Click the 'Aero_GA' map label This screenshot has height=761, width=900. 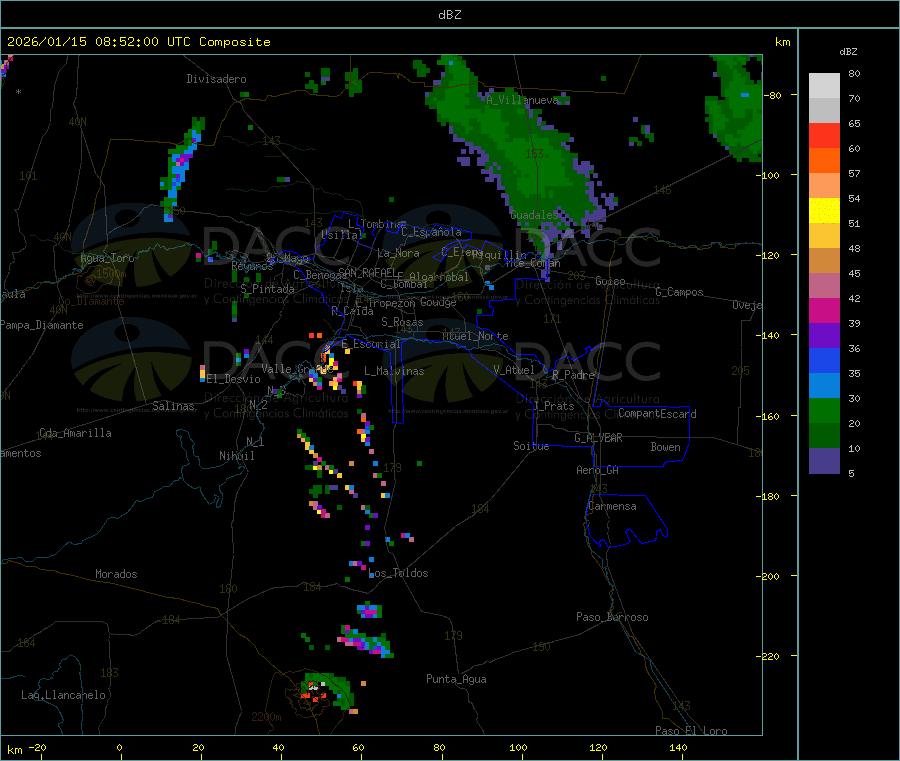(597, 470)
